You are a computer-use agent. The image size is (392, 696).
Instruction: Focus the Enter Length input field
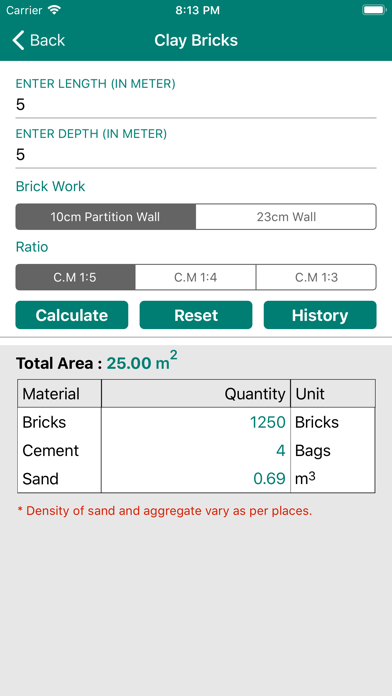click(x=196, y=105)
